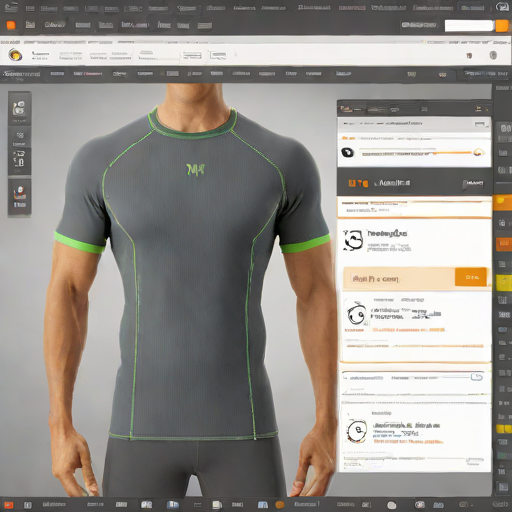Click the black round icon beside the orange slider
The image size is (512, 512).
(x=347, y=153)
